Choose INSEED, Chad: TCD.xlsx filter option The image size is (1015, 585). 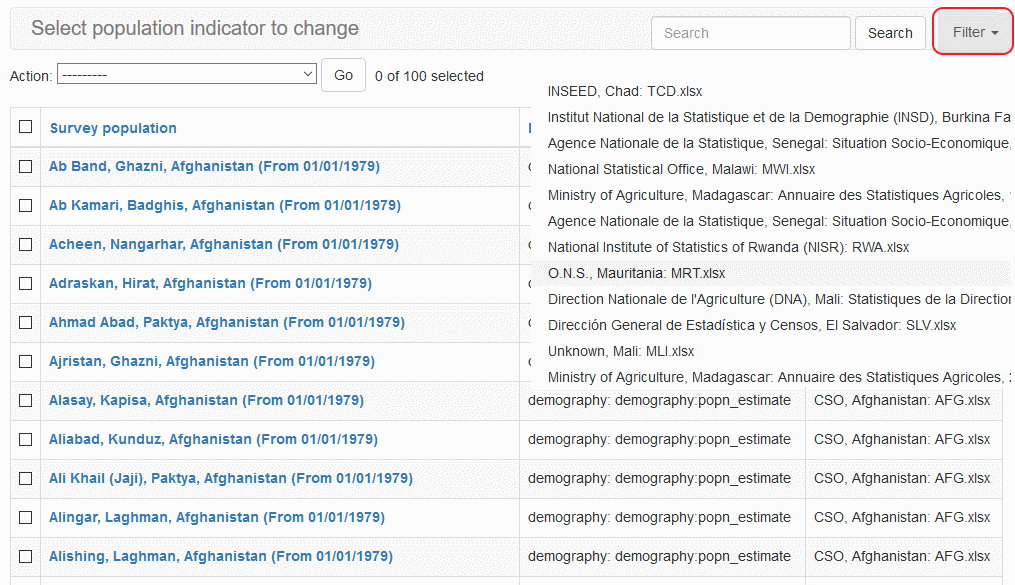coord(625,91)
